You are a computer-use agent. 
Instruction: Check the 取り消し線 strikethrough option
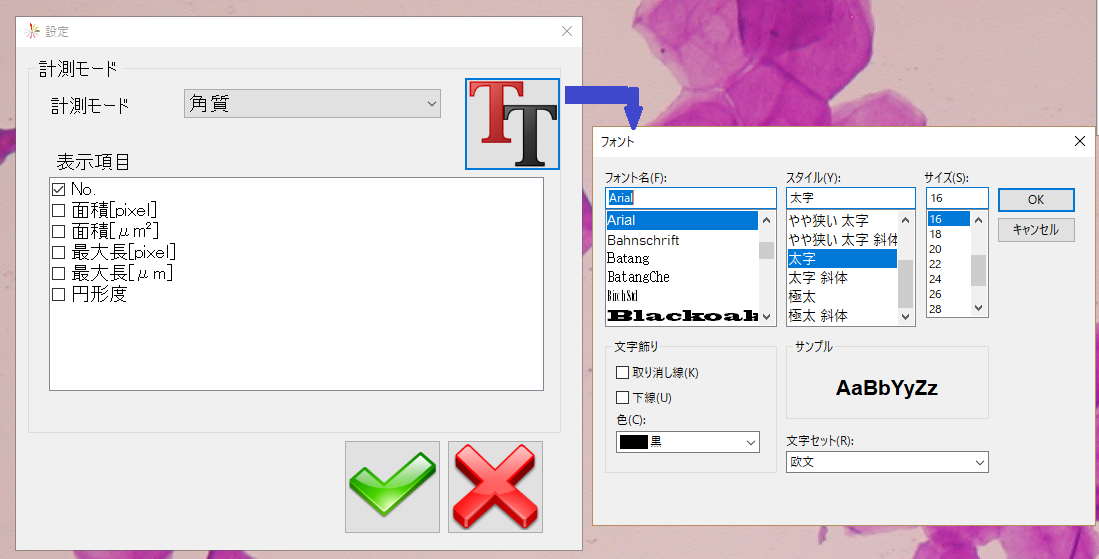[623, 373]
